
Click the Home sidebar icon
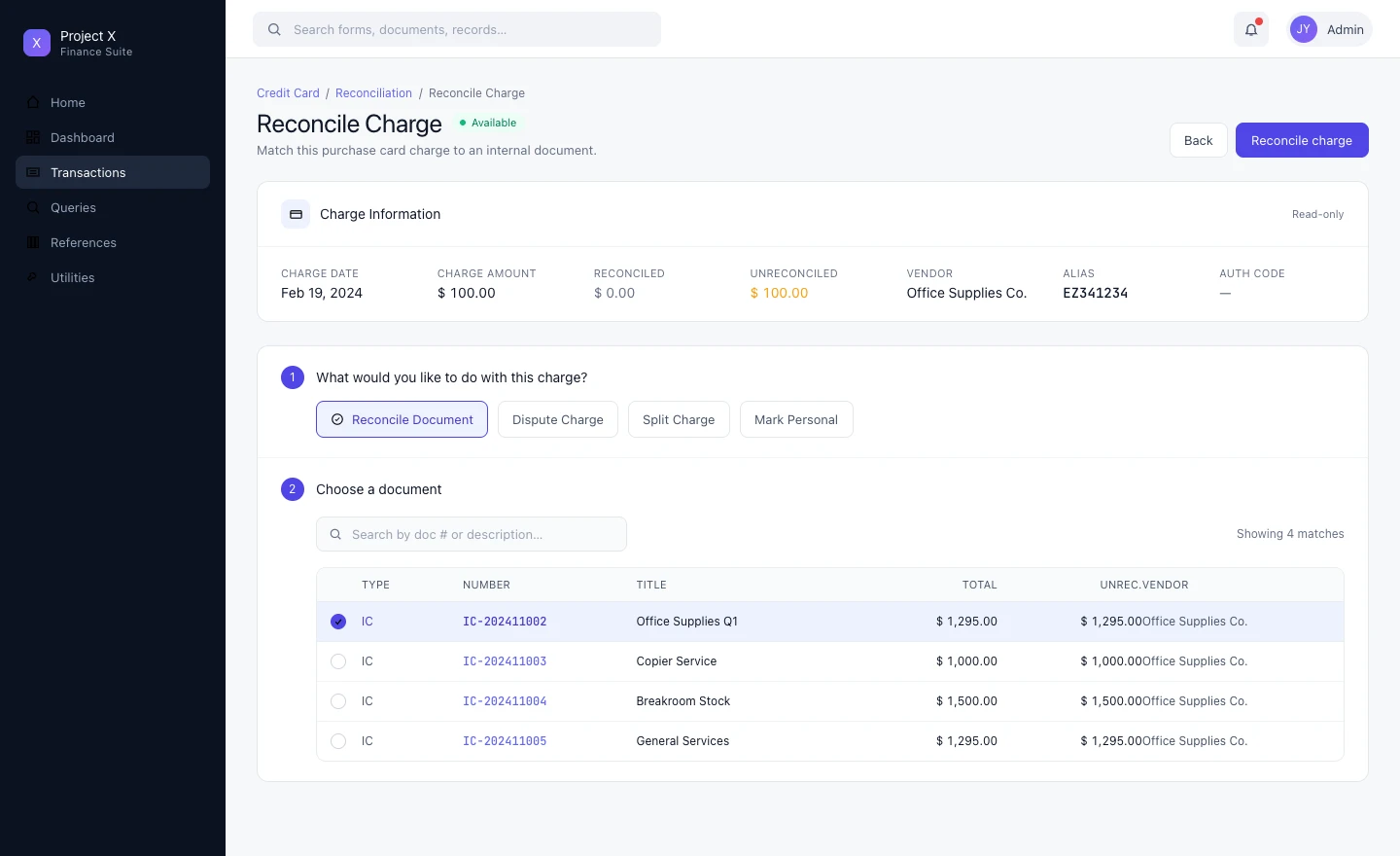tap(33, 102)
